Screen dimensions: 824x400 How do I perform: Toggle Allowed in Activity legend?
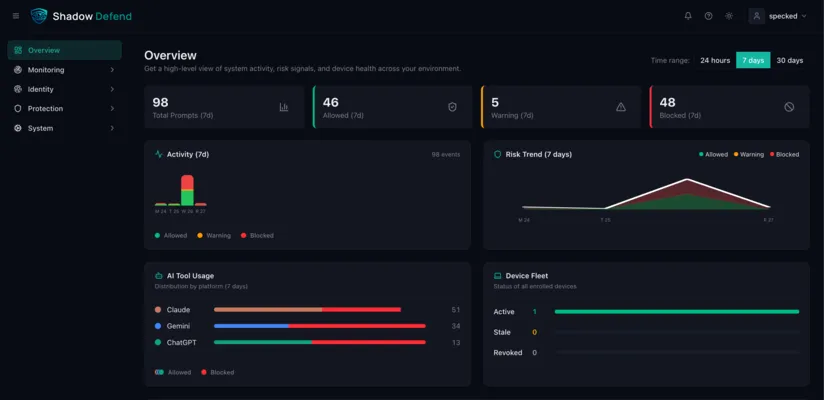pos(171,235)
